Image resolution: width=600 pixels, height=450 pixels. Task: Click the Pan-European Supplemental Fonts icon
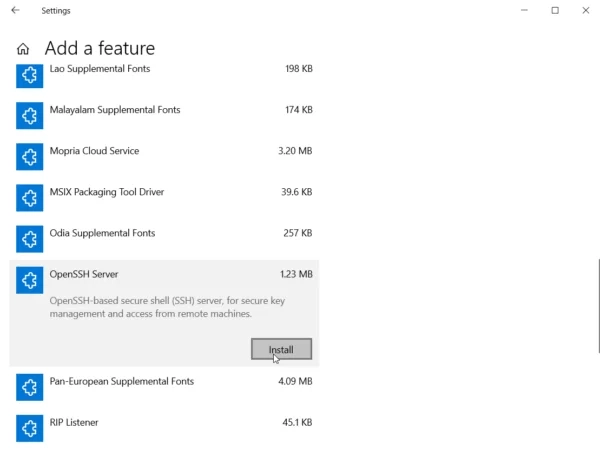click(x=29, y=386)
